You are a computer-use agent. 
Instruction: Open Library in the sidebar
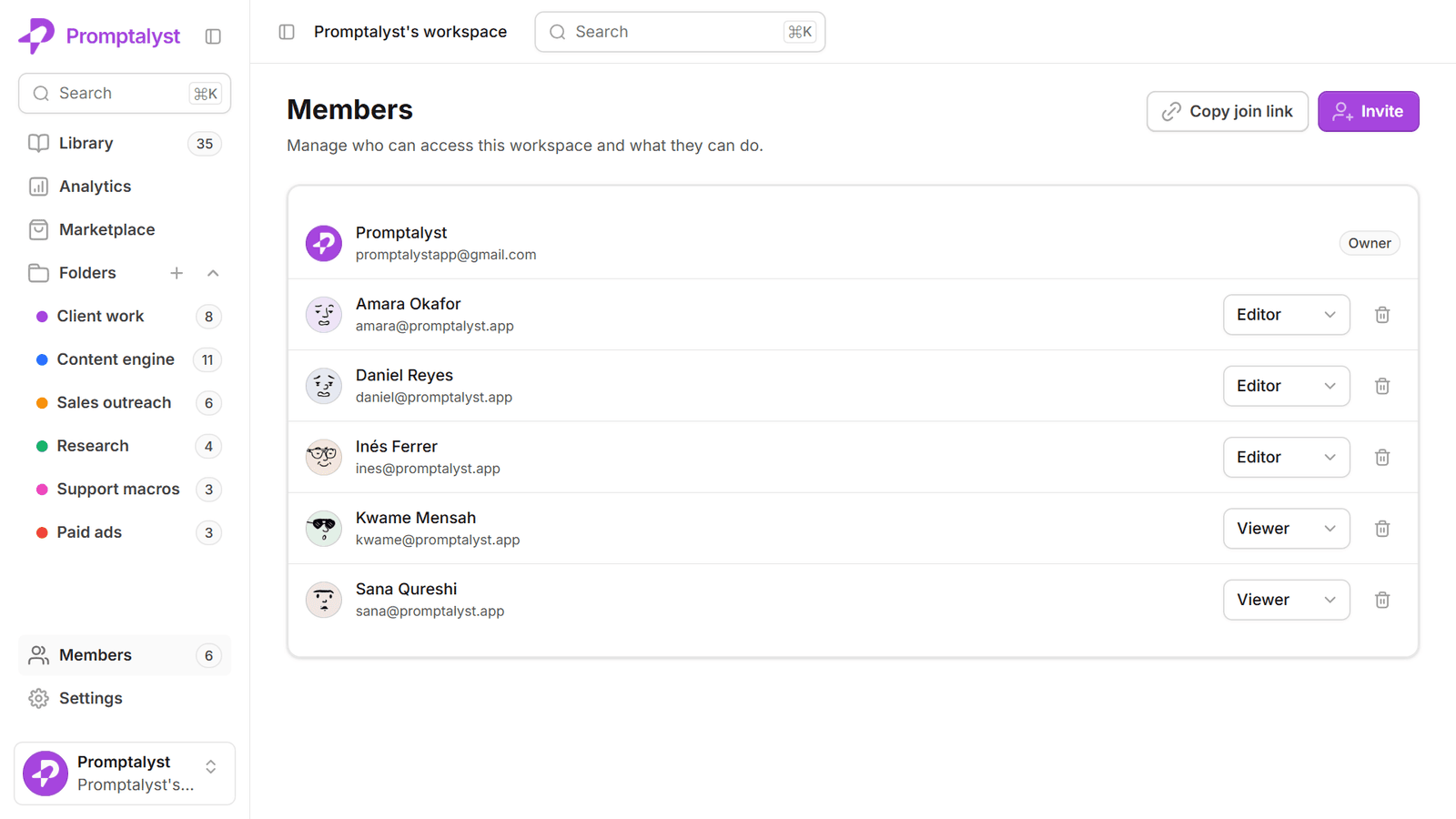[x=125, y=144]
